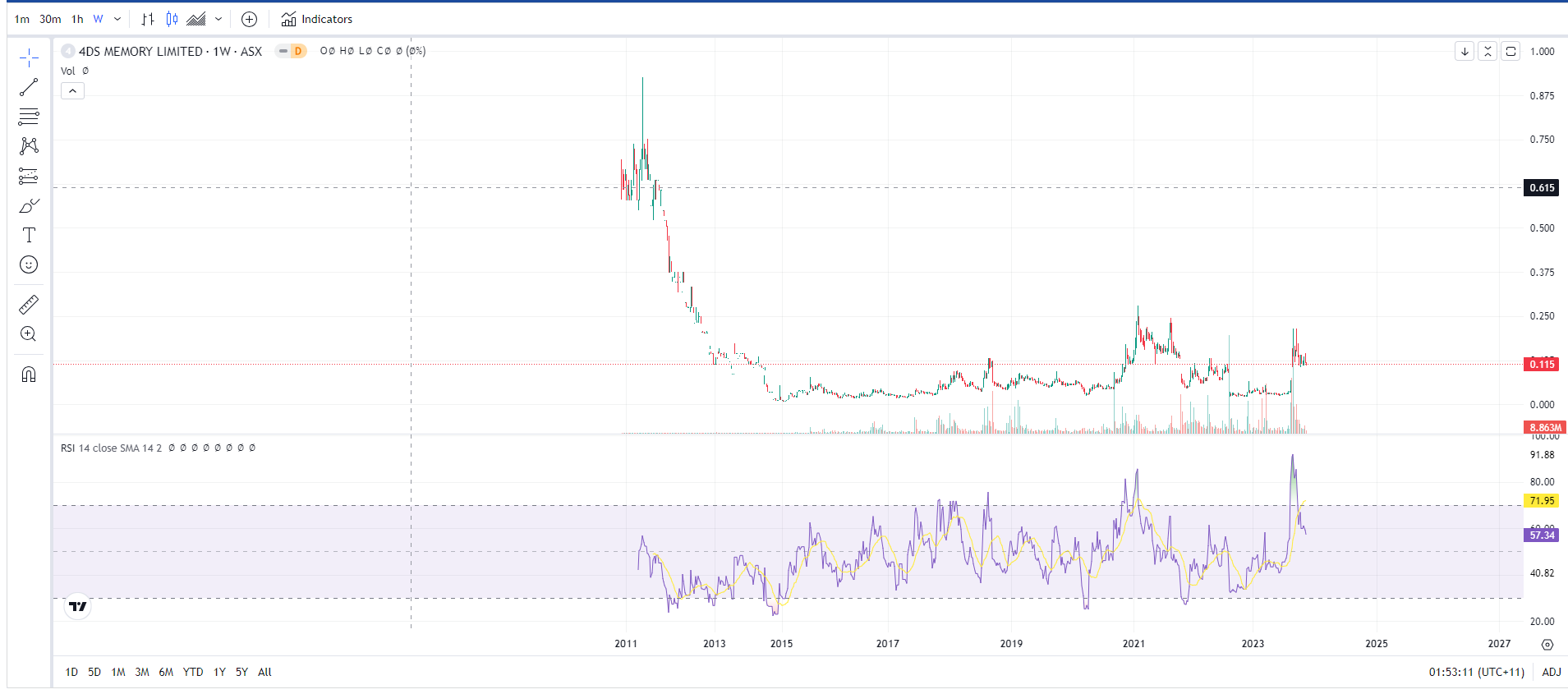Click the 57.34 RSI value label
Screen dimensions: 1568x694
click(1542, 535)
